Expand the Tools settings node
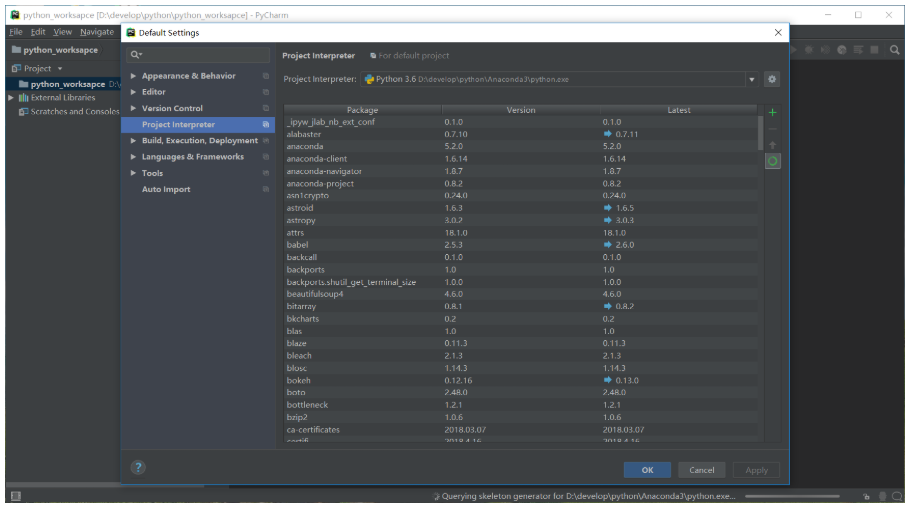Viewport: 910px width, 509px height. pos(133,174)
